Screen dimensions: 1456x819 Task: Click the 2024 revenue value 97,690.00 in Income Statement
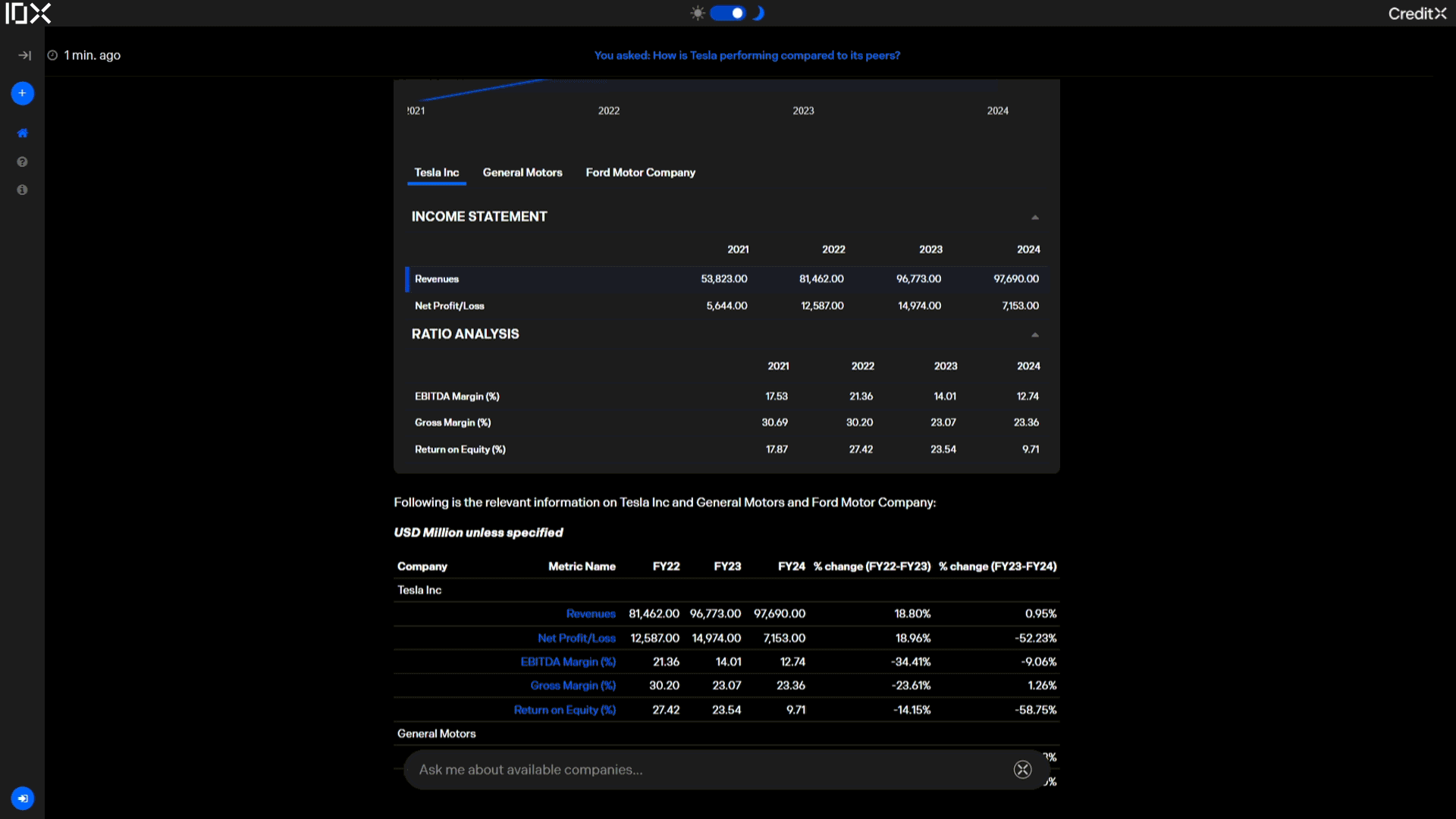coord(1016,279)
